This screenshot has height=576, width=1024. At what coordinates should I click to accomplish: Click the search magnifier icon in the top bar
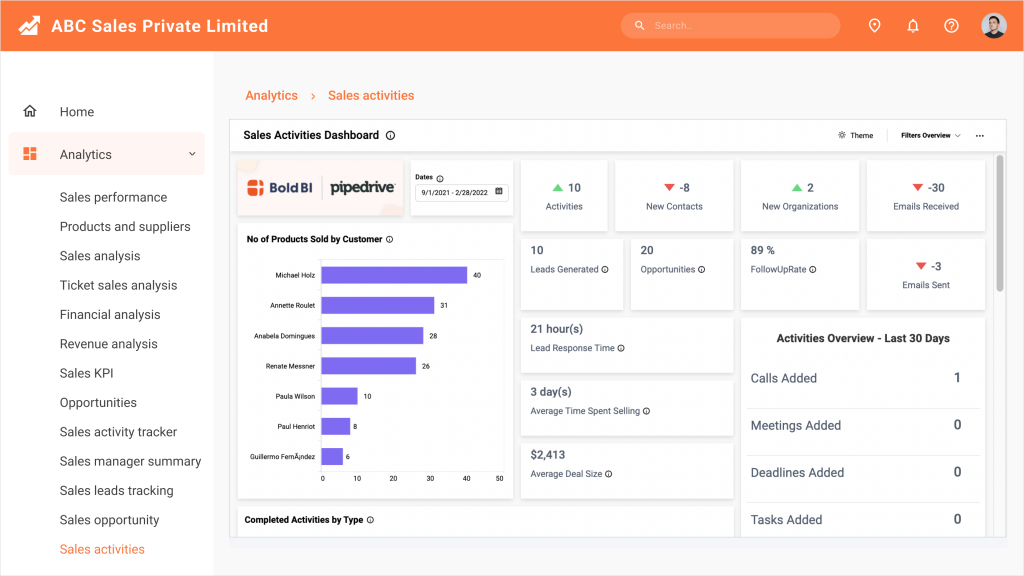pos(639,25)
